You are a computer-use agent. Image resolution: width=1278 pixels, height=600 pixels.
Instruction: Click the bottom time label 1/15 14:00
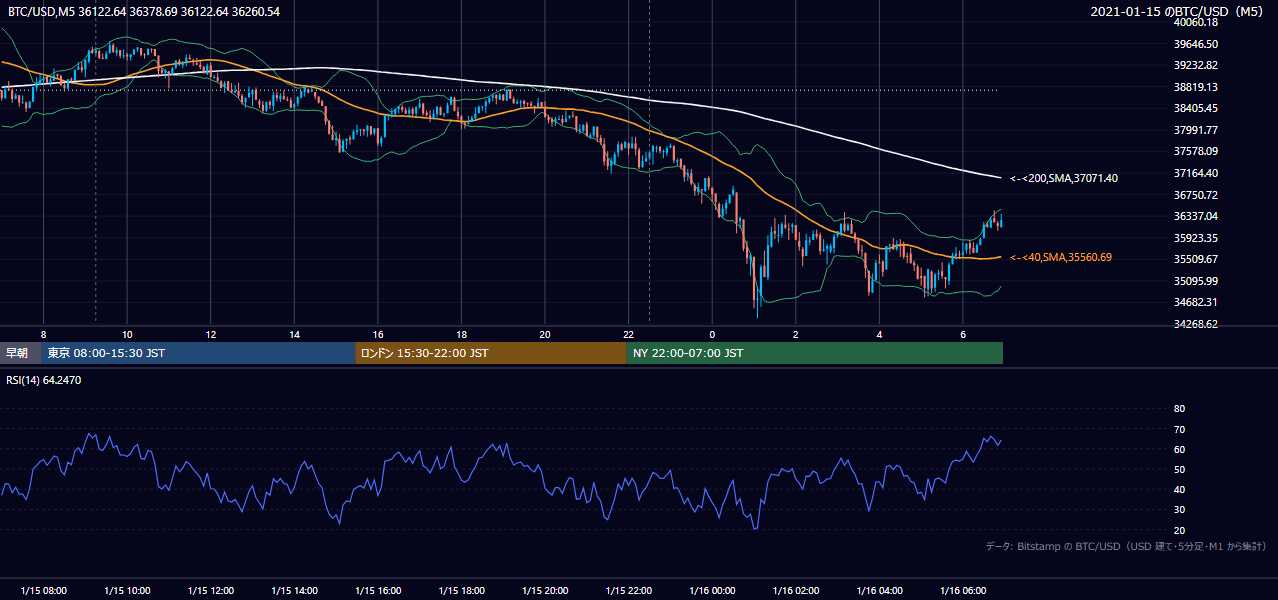coord(294,591)
